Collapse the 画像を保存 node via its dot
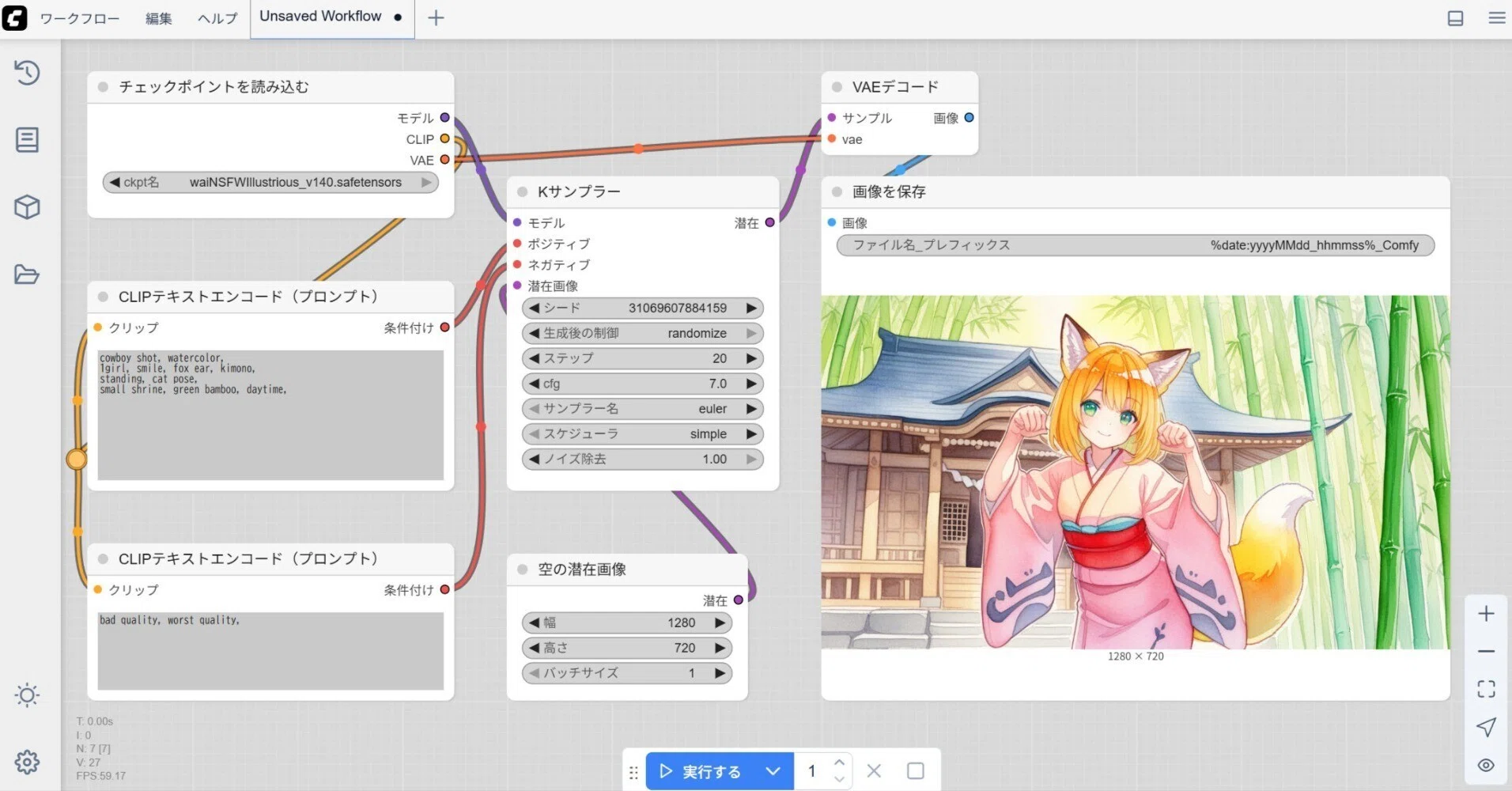This screenshot has width=1512, height=791. click(x=837, y=191)
